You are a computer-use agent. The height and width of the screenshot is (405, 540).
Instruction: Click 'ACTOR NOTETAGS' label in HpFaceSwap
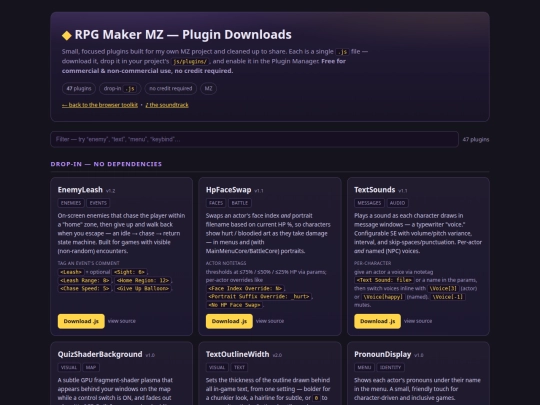coord(226,263)
